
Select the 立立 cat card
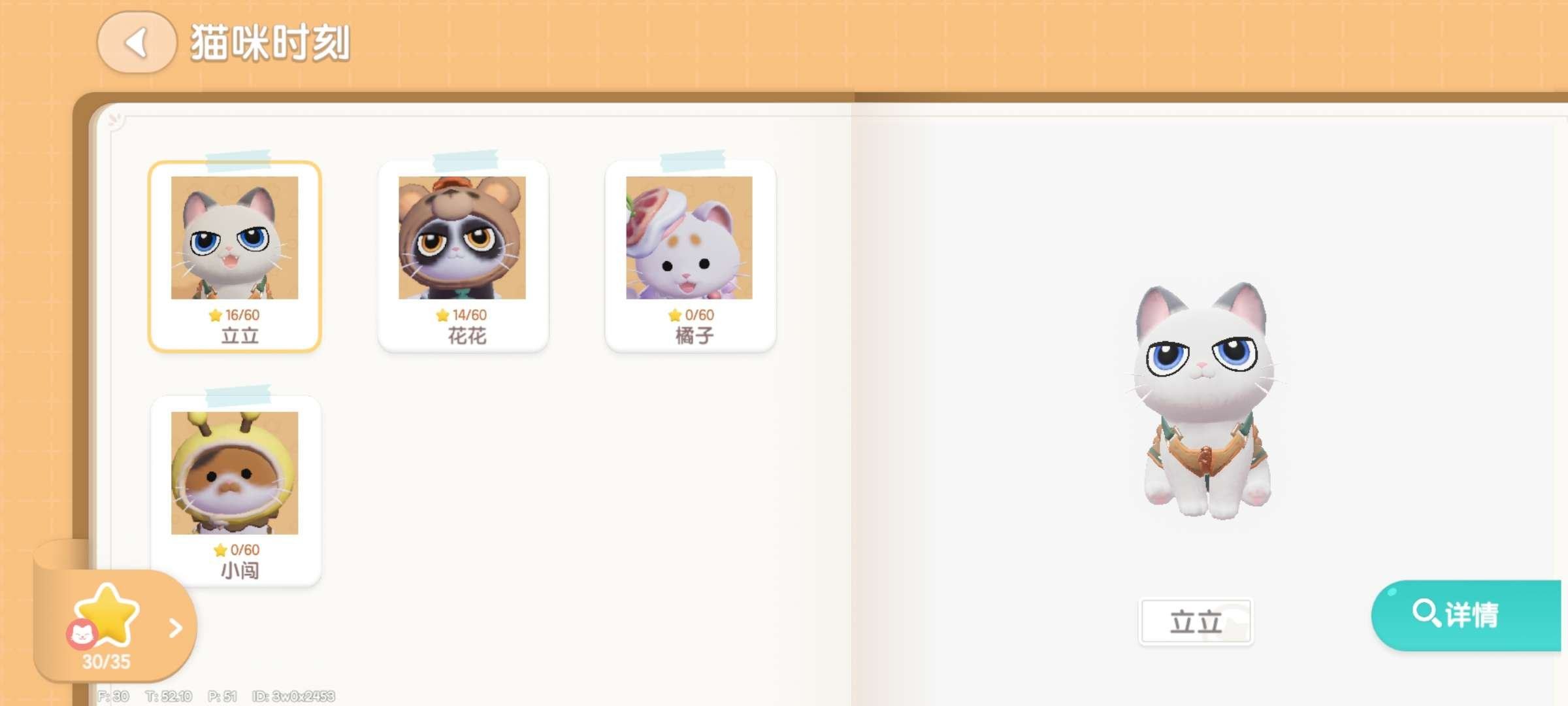(x=235, y=256)
